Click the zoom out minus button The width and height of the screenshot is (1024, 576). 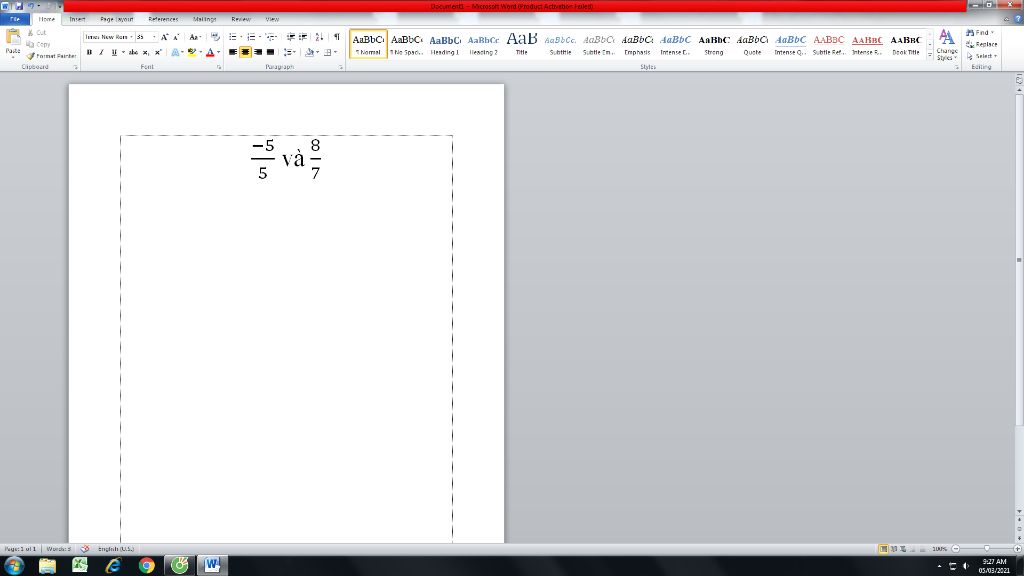point(955,549)
